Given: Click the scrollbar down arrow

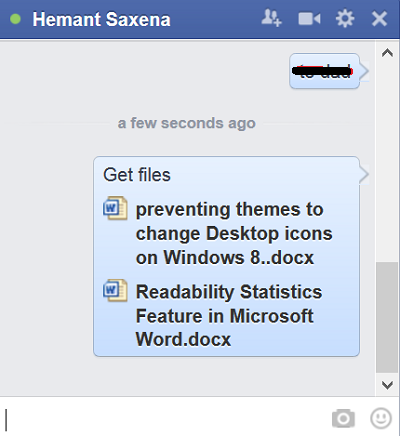Looking at the screenshot, I should [x=387, y=385].
